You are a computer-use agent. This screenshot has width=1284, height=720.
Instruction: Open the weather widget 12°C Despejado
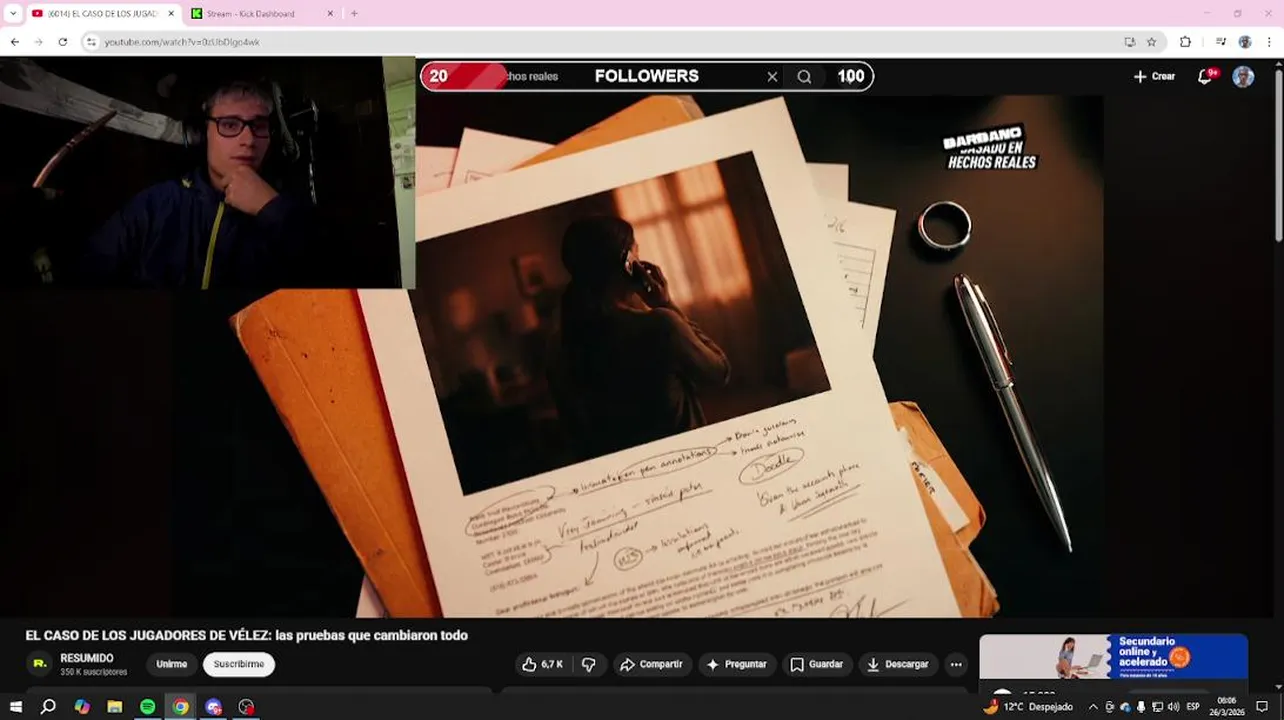tap(1027, 707)
